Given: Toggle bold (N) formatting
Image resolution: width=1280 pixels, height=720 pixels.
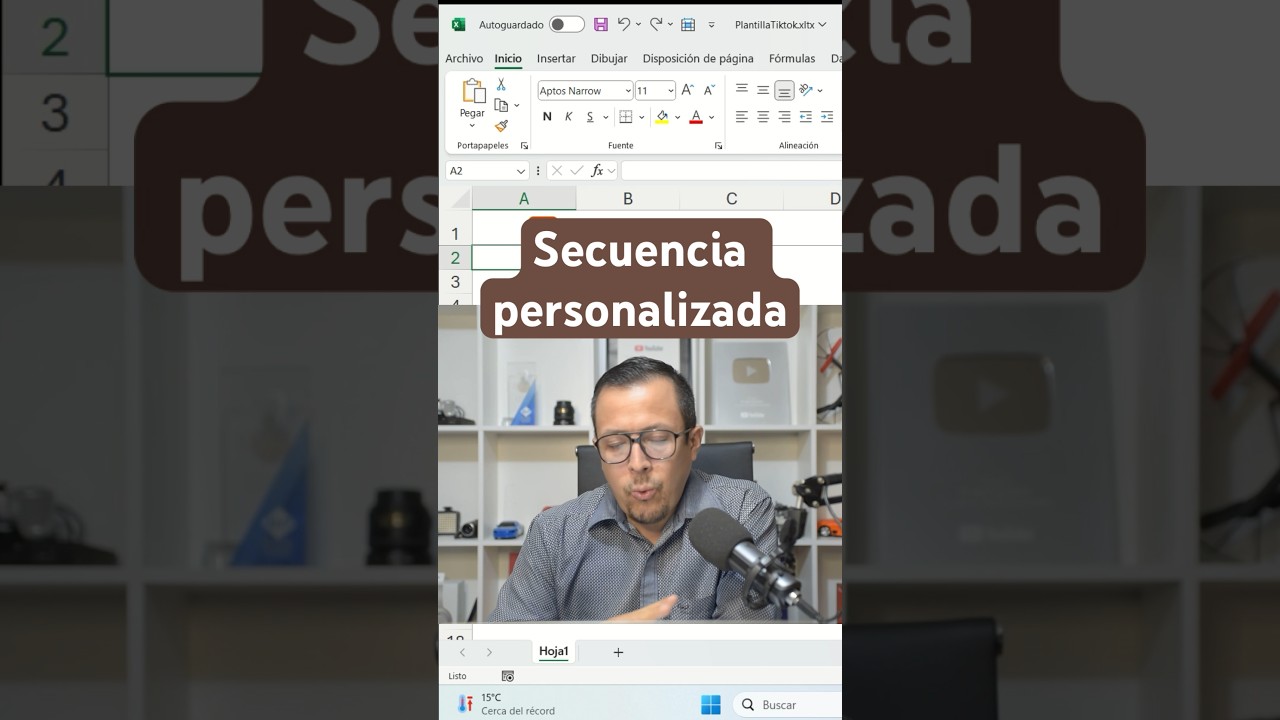Looking at the screenshot, I should (x=547, y=117).
